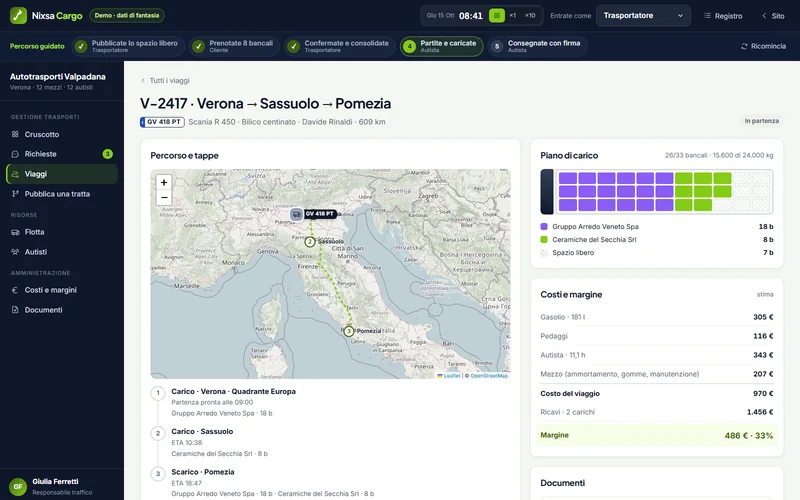Viewport: 800px width, 500px height.
Task: Open the OpenStreetMap attribution link
Action: [489, 376]
